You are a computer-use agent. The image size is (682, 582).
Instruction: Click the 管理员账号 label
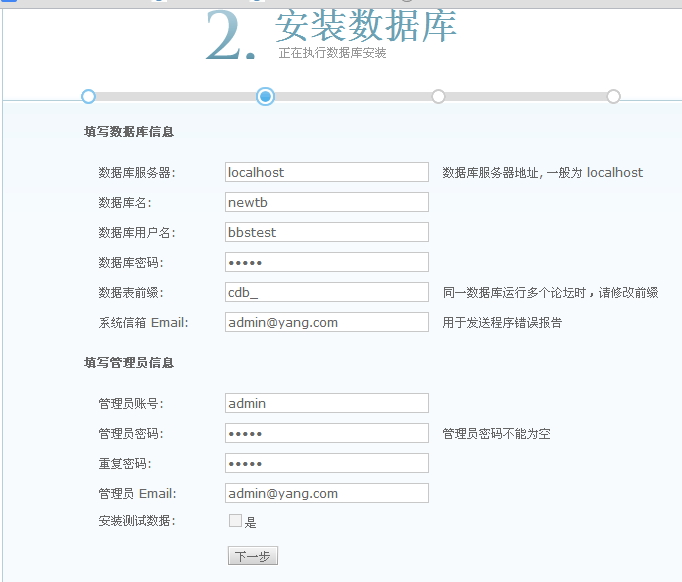pyautogui.click(x=131, y=404)
